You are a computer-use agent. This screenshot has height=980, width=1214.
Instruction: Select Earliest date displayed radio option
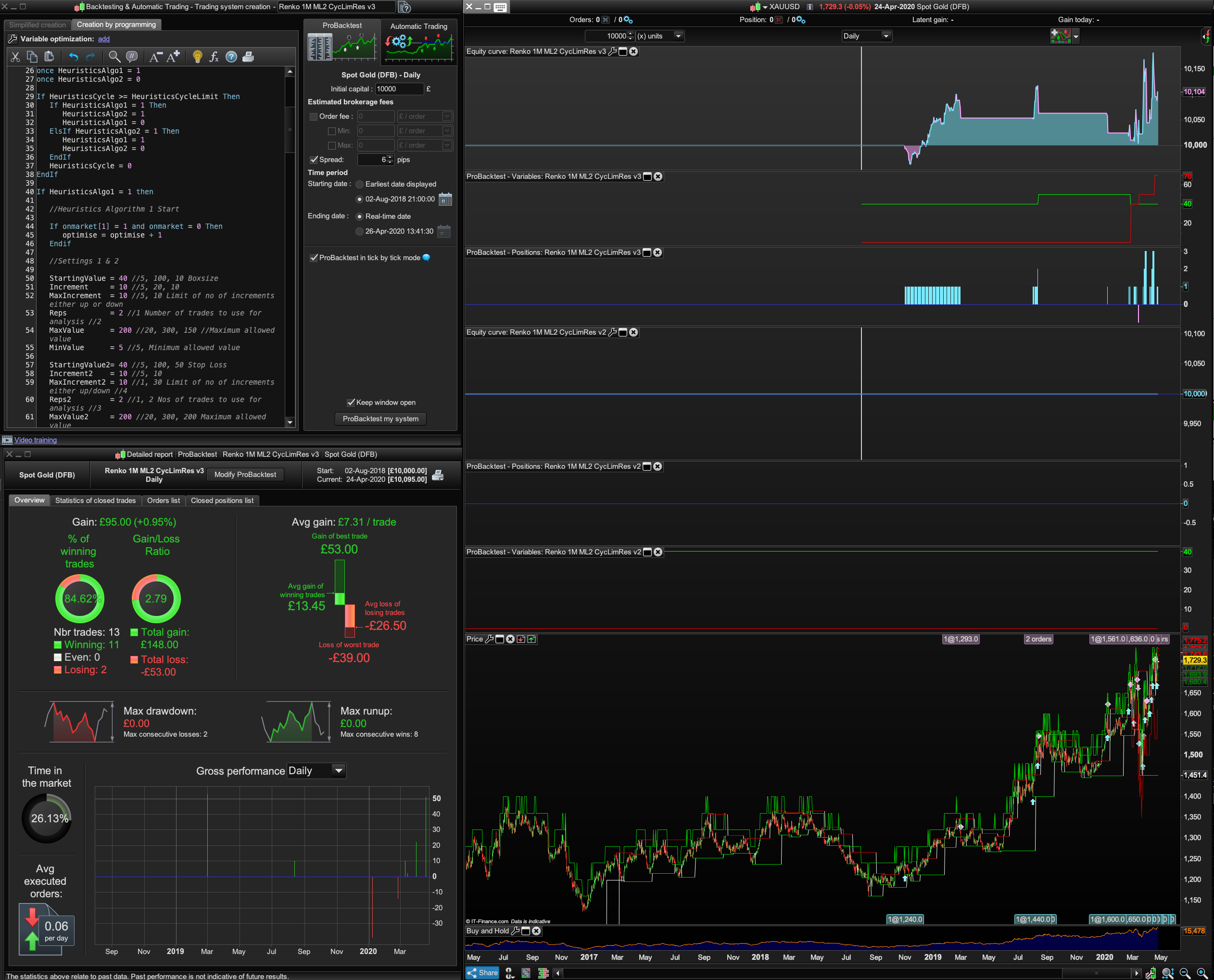[359, 185]
